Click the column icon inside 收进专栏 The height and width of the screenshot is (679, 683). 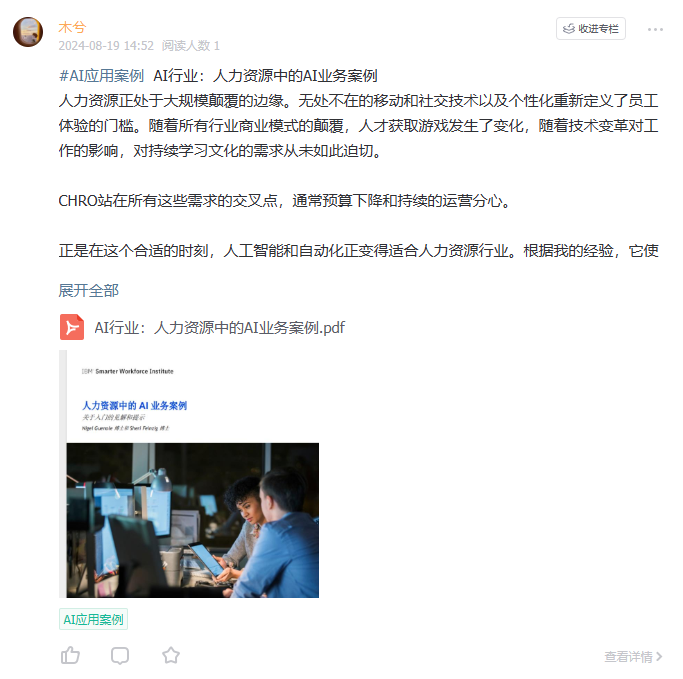568,29
